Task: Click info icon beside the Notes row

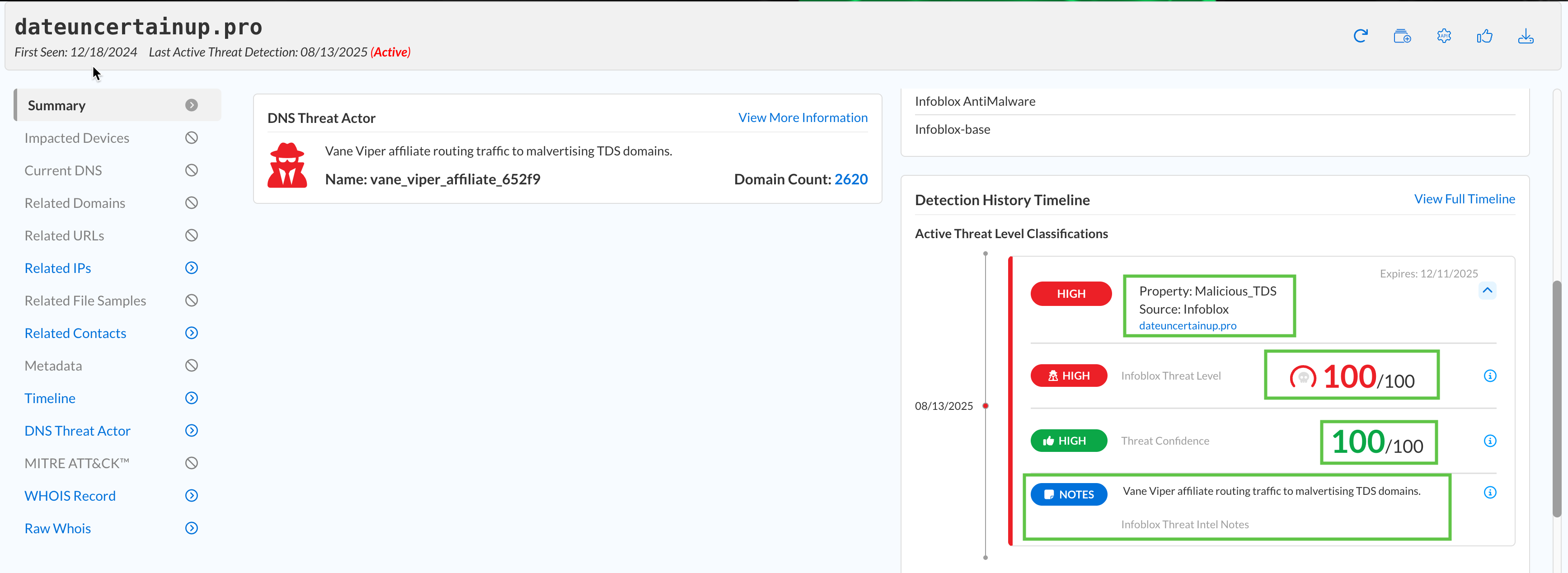Action: [x=1489, y=492]
